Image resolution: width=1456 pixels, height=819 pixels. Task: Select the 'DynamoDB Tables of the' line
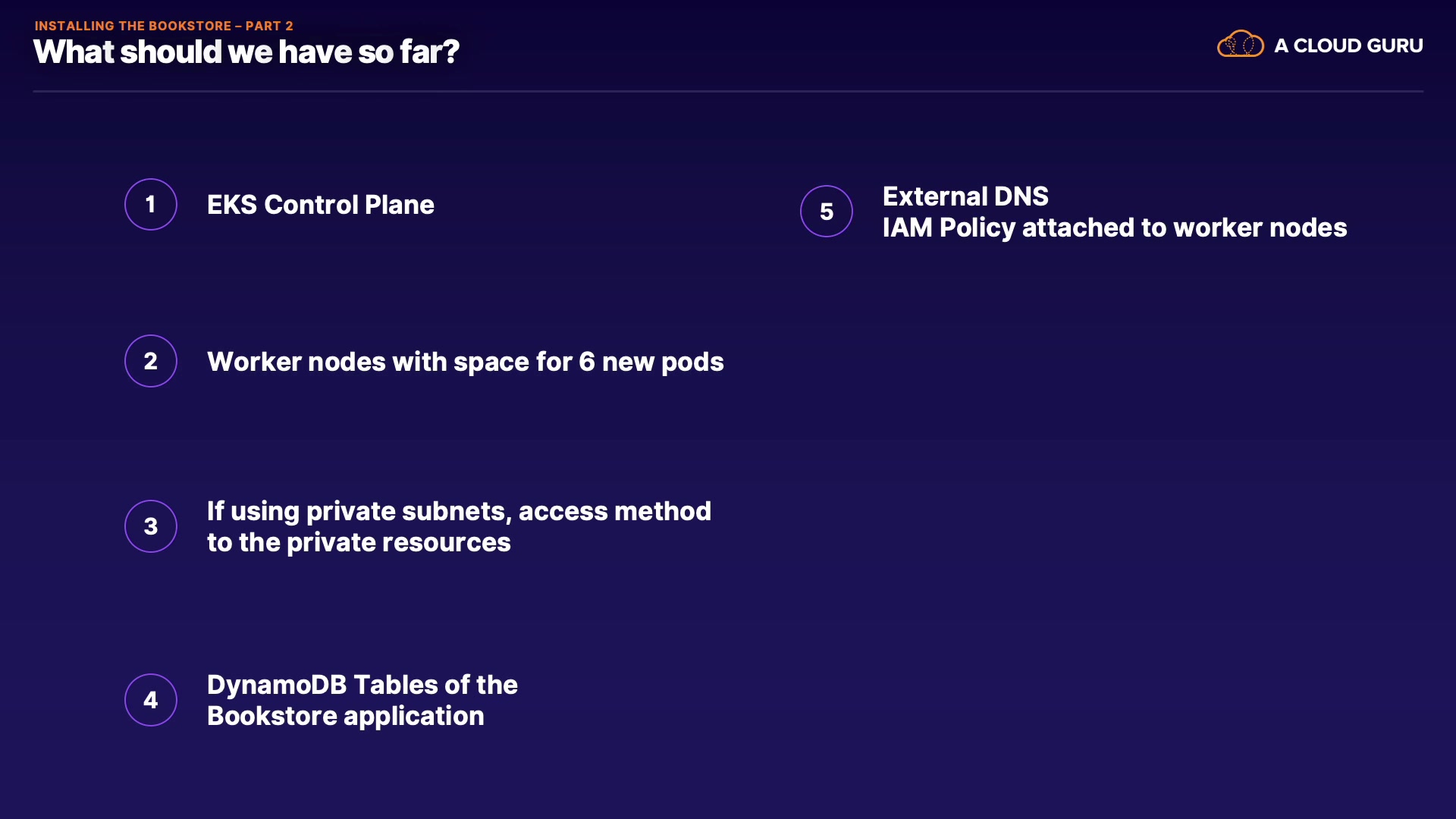(362, 685)
